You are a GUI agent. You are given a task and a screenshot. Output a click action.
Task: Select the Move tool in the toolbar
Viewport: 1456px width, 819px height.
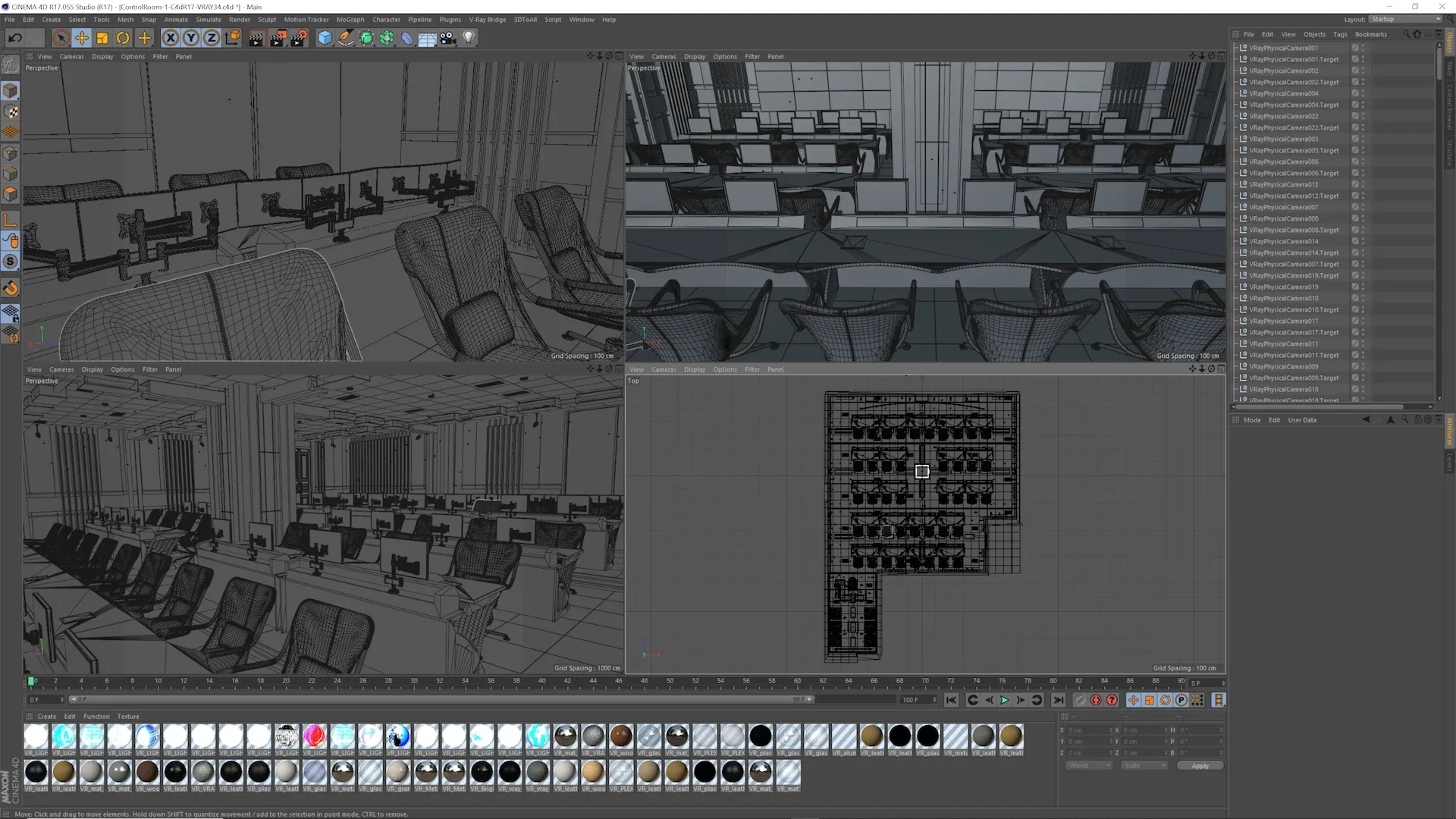click(82, 38)
